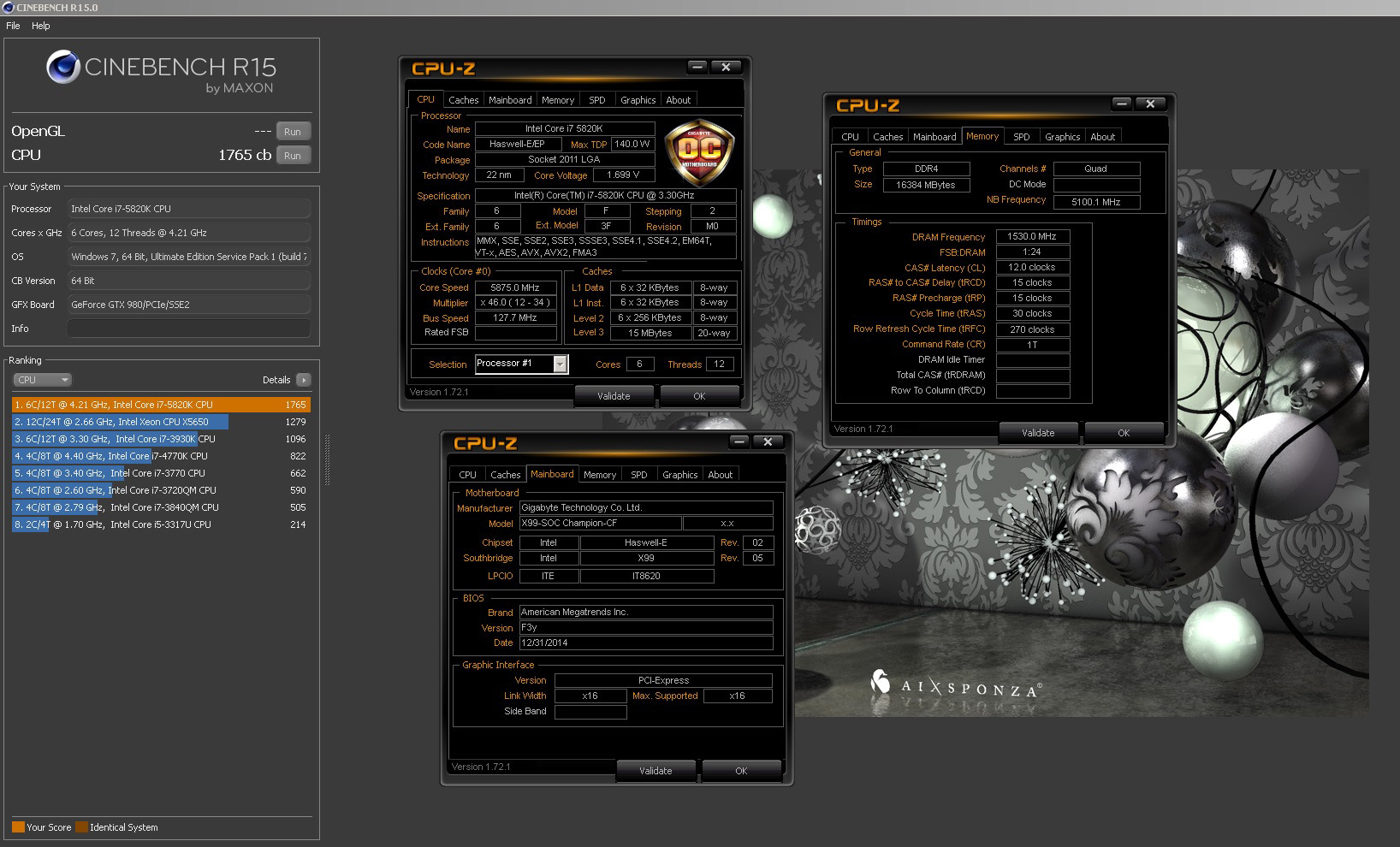This screenshot has width=1400, height=847.
Task: Open the CPU ranking type dropdown
Action: tap(42, 380)
